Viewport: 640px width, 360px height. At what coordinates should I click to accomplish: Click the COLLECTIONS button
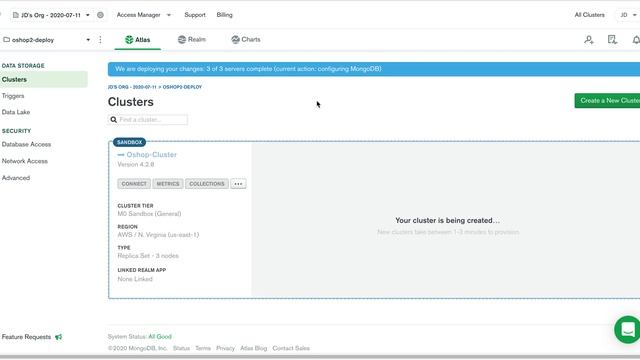(x=207, y=184)
